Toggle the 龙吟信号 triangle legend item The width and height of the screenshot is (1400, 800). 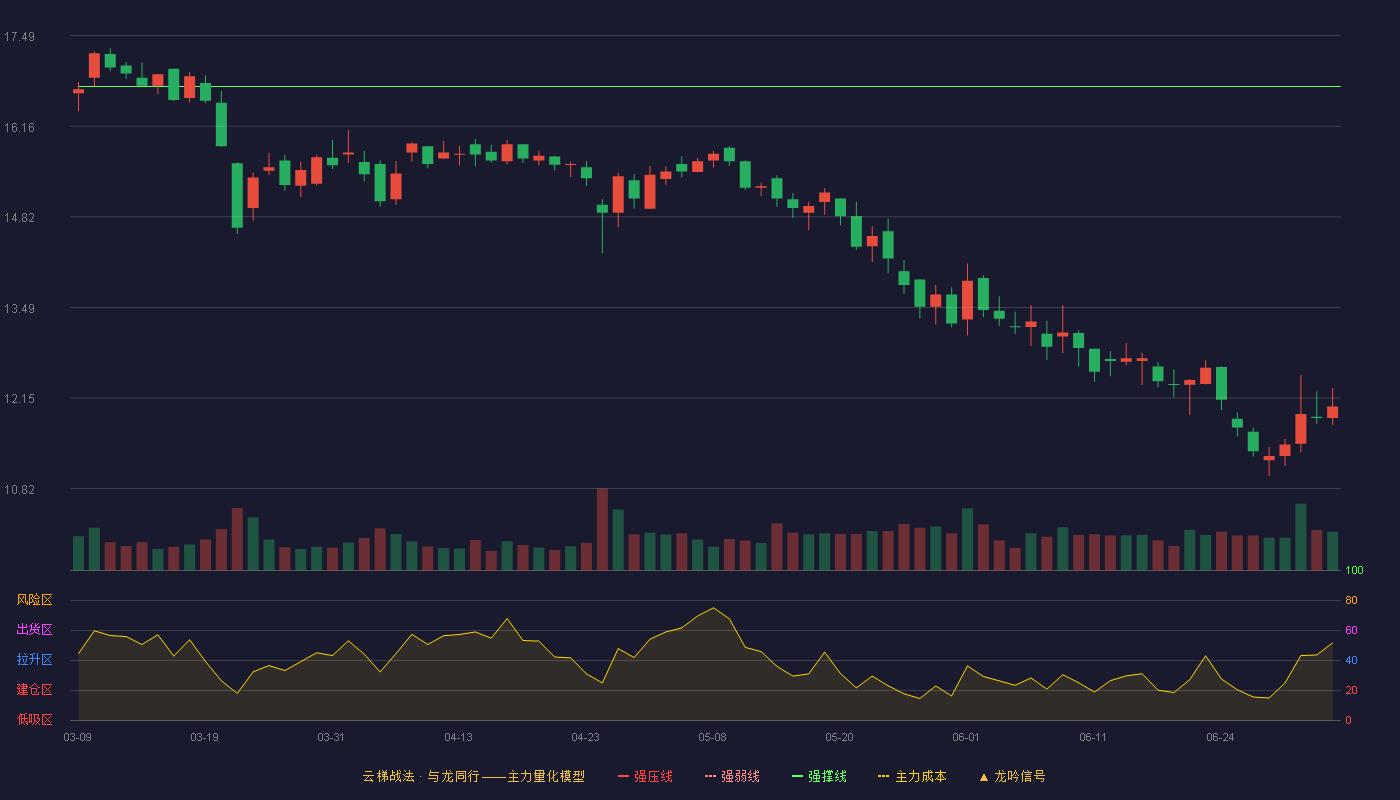(x=1012, y=776)
